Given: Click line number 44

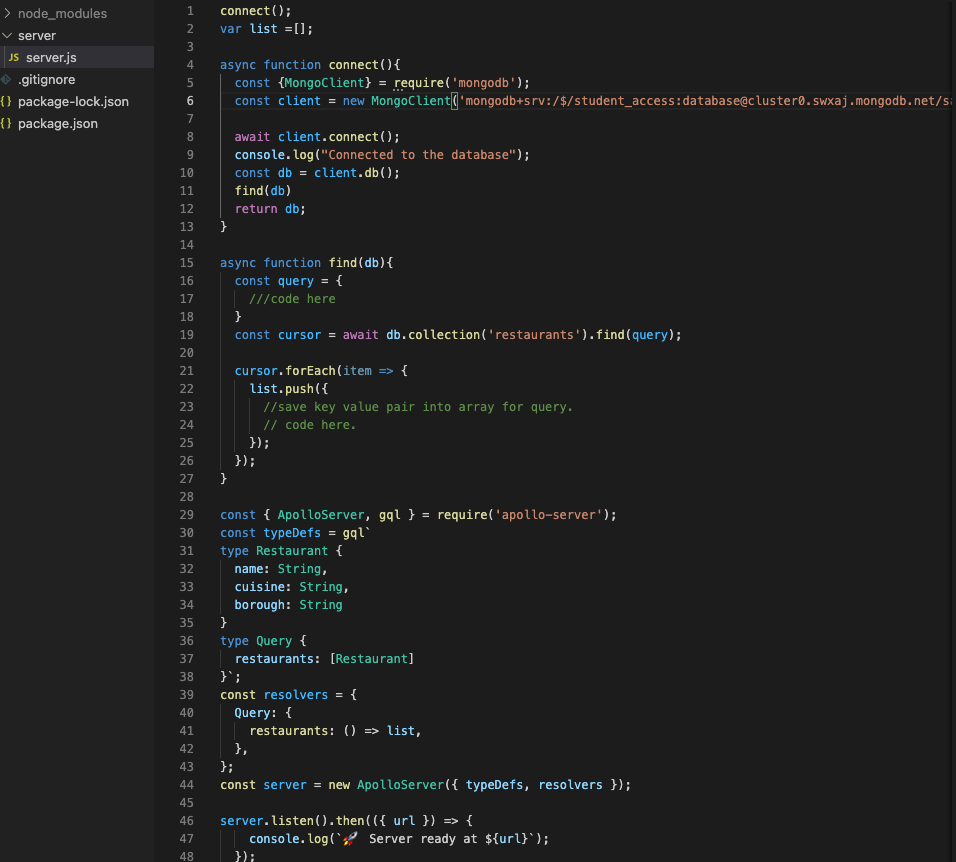Looking at the screenshot, I should click(x=186, y=784).
